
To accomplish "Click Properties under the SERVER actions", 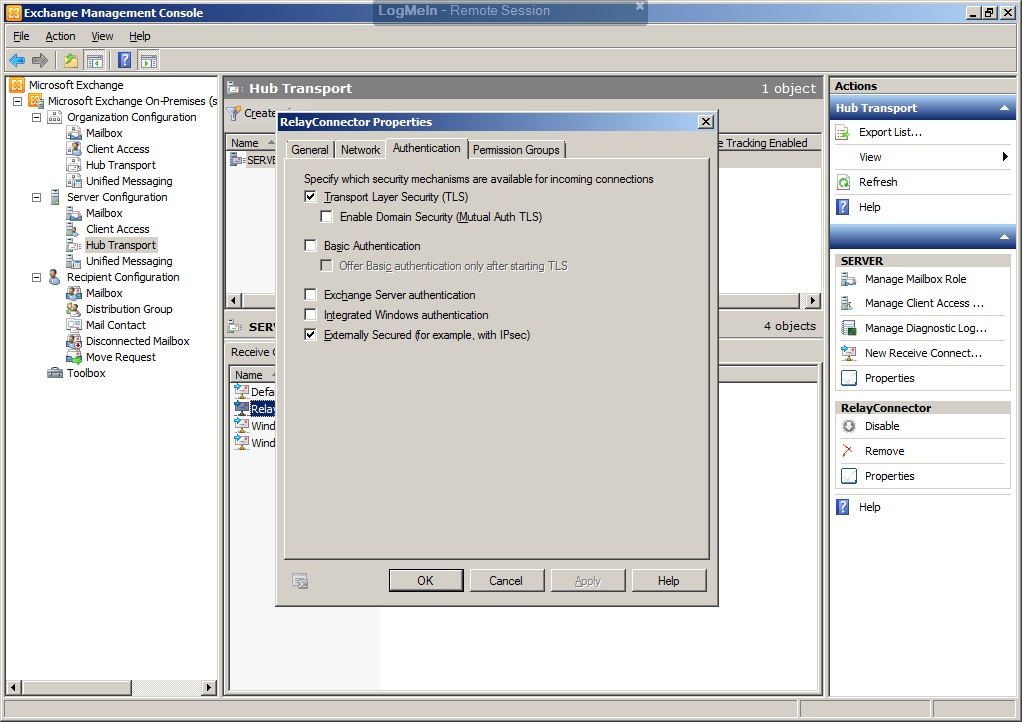I will tap(889, 379).
